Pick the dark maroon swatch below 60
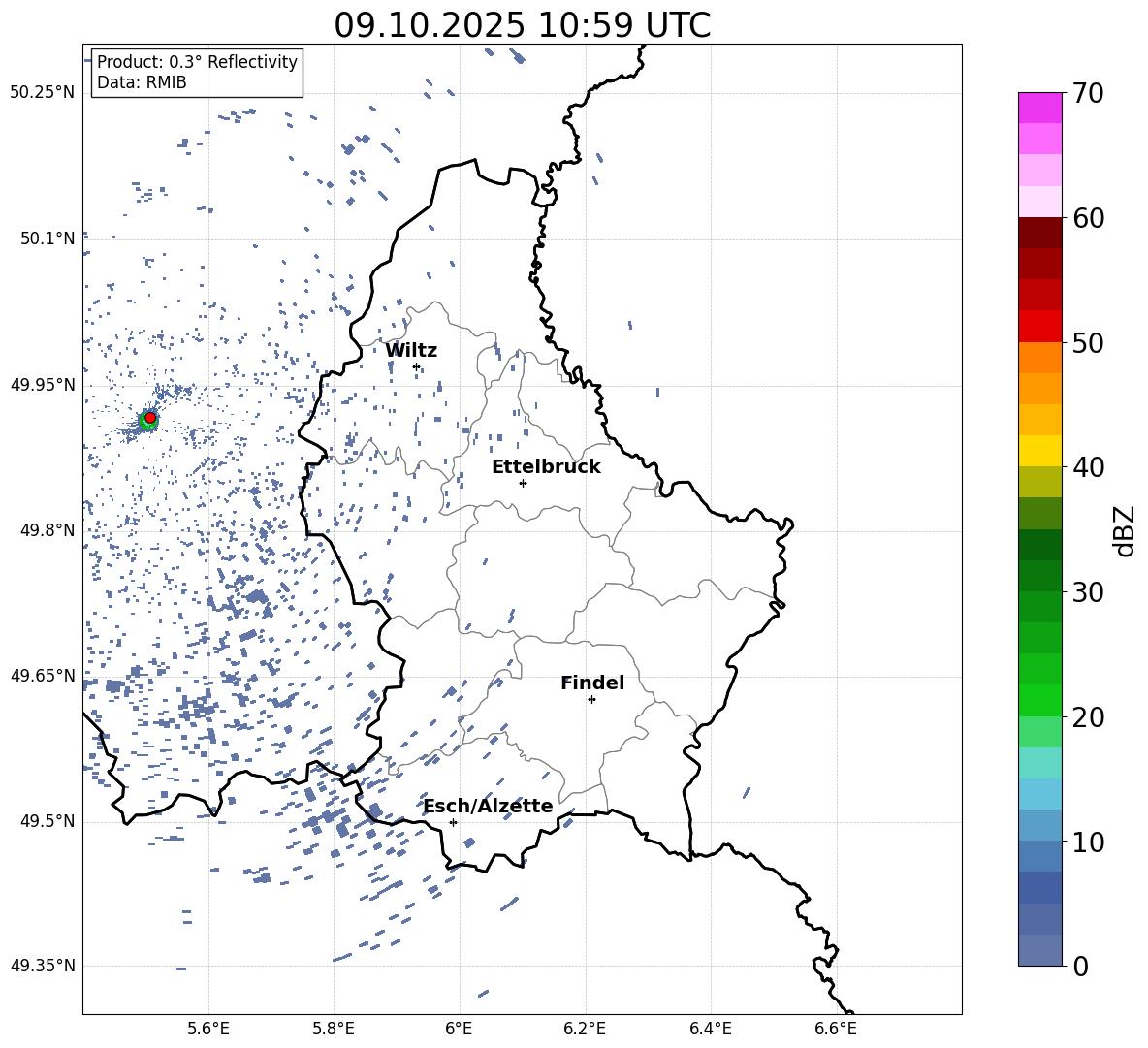The image size is (1148, 1048). pos(1040,233)
